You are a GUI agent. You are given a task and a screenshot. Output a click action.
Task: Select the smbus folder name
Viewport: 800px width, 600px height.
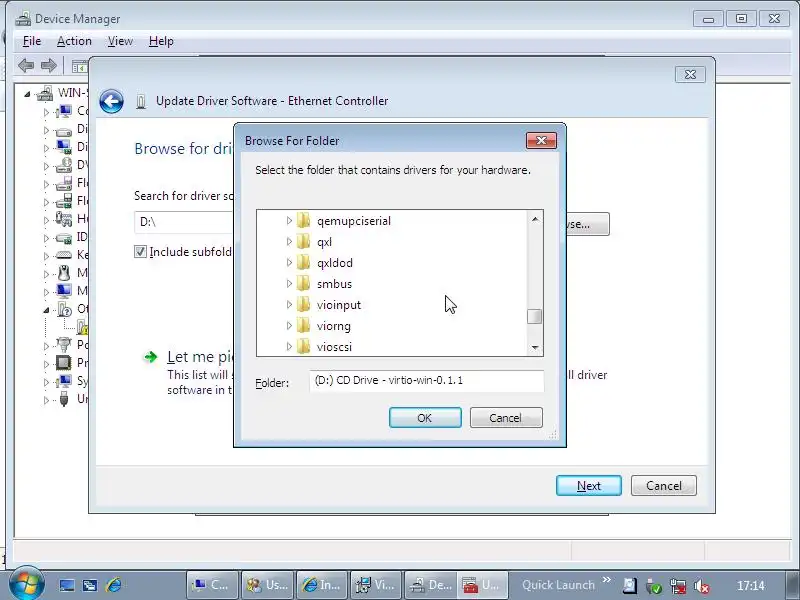334,284
